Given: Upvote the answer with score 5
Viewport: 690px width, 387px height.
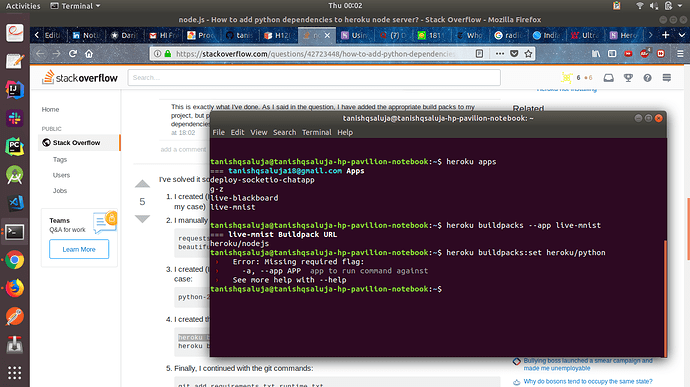Looking at the screenshot, I should tap(142, 184).
